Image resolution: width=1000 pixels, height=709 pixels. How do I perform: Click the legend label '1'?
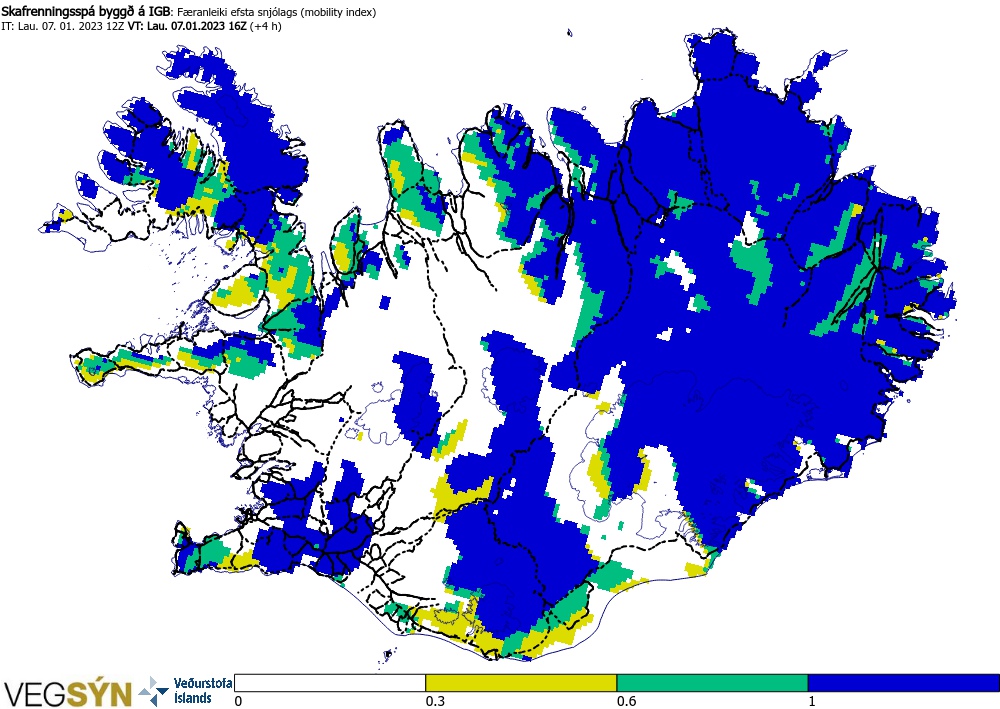pos(812,701)
